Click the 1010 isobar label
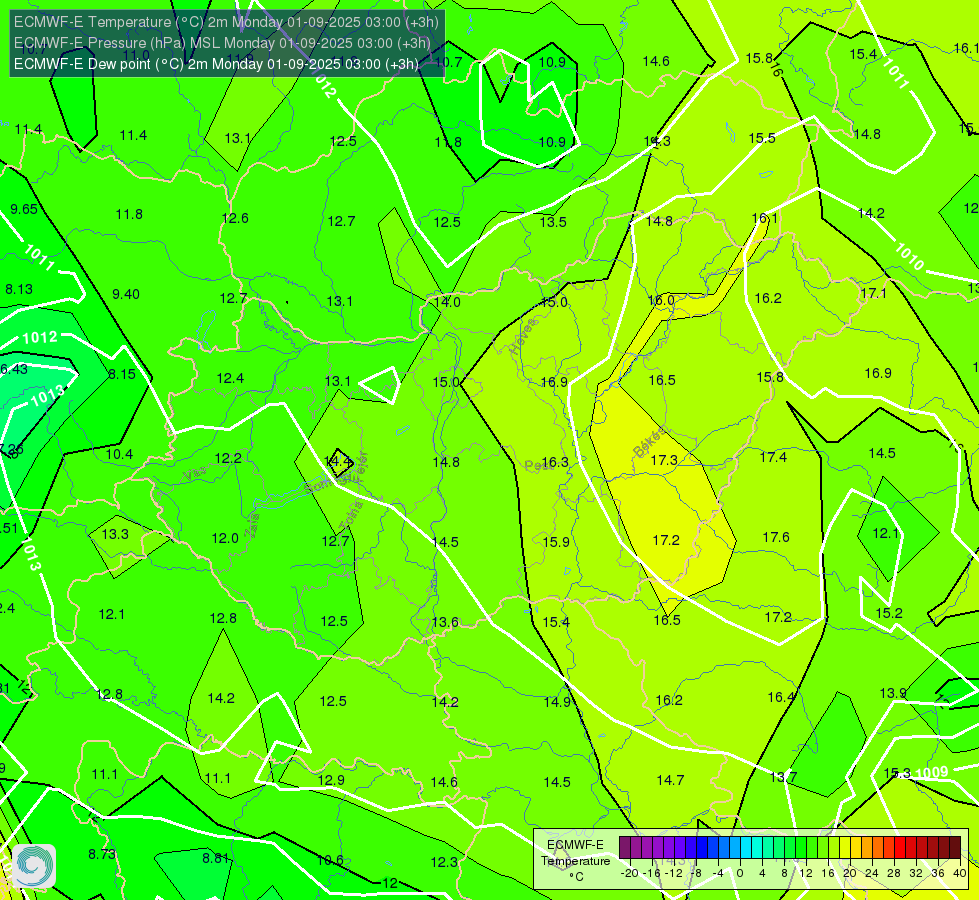The height and width of the screenshot is (900, 979). click(909, 256)
